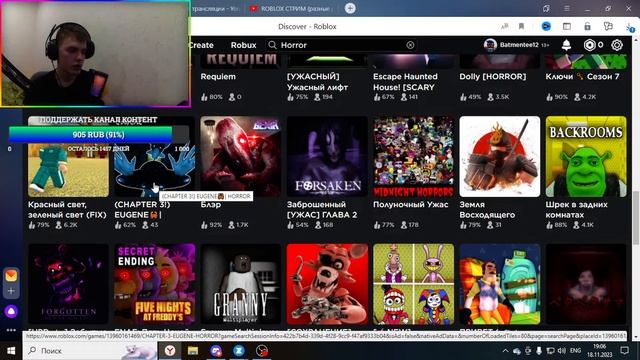Open the Batmentee12 profile avatar
This screenshot has width=640, height=360.
490,45
